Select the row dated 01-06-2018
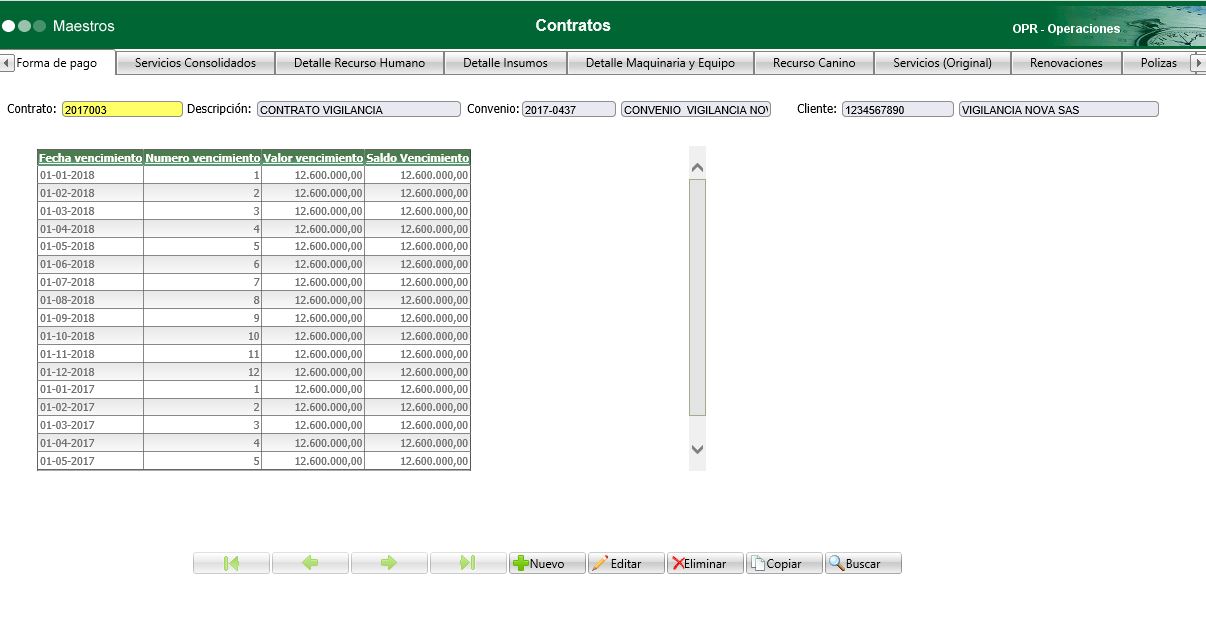 [254, 264]
